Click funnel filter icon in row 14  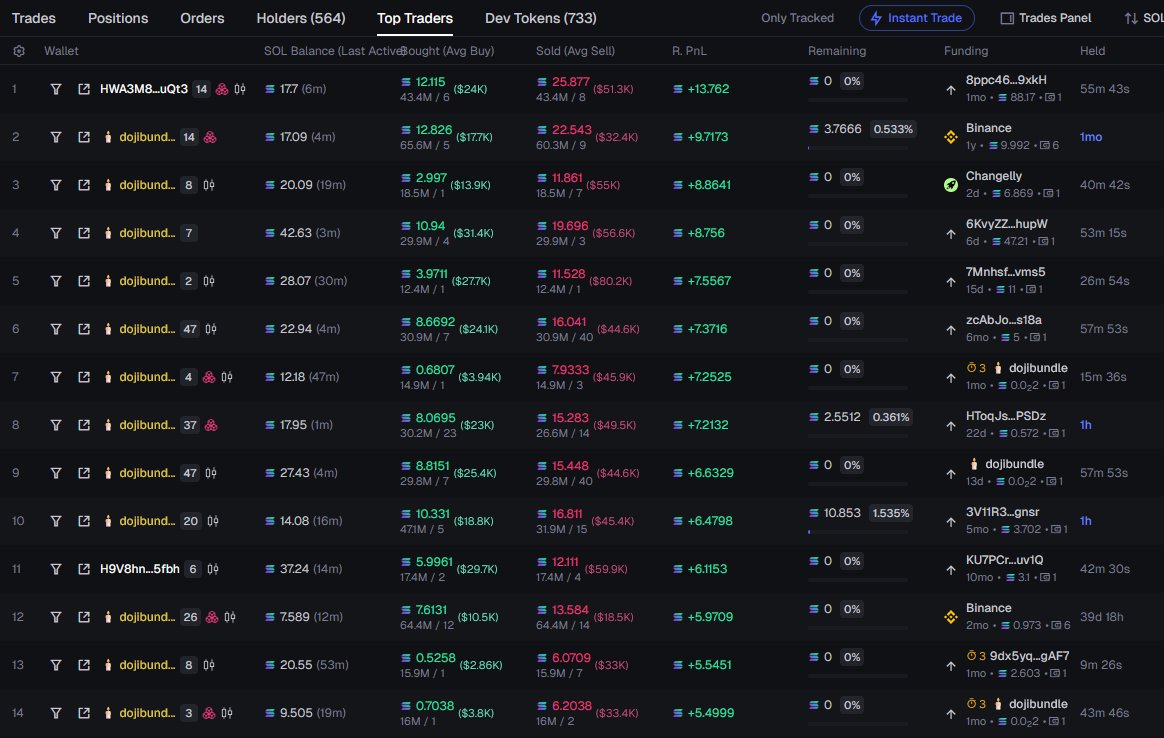(x=56, y=713)
